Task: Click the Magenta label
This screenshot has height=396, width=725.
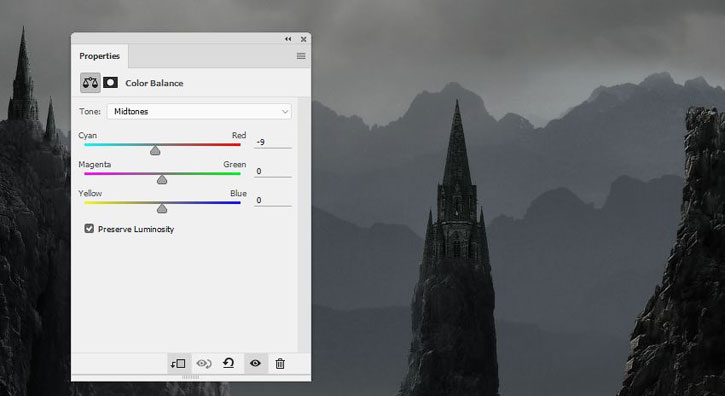Action: point(95,164)
